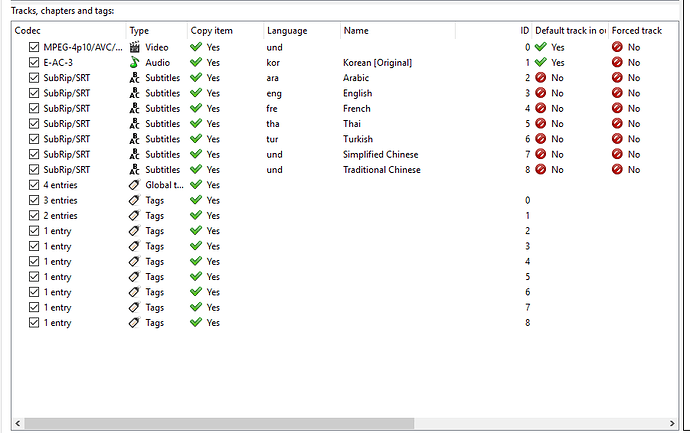Click the scrollbar right arrow
Viewport: 690px width, 433px height.
tap(672, 423)
